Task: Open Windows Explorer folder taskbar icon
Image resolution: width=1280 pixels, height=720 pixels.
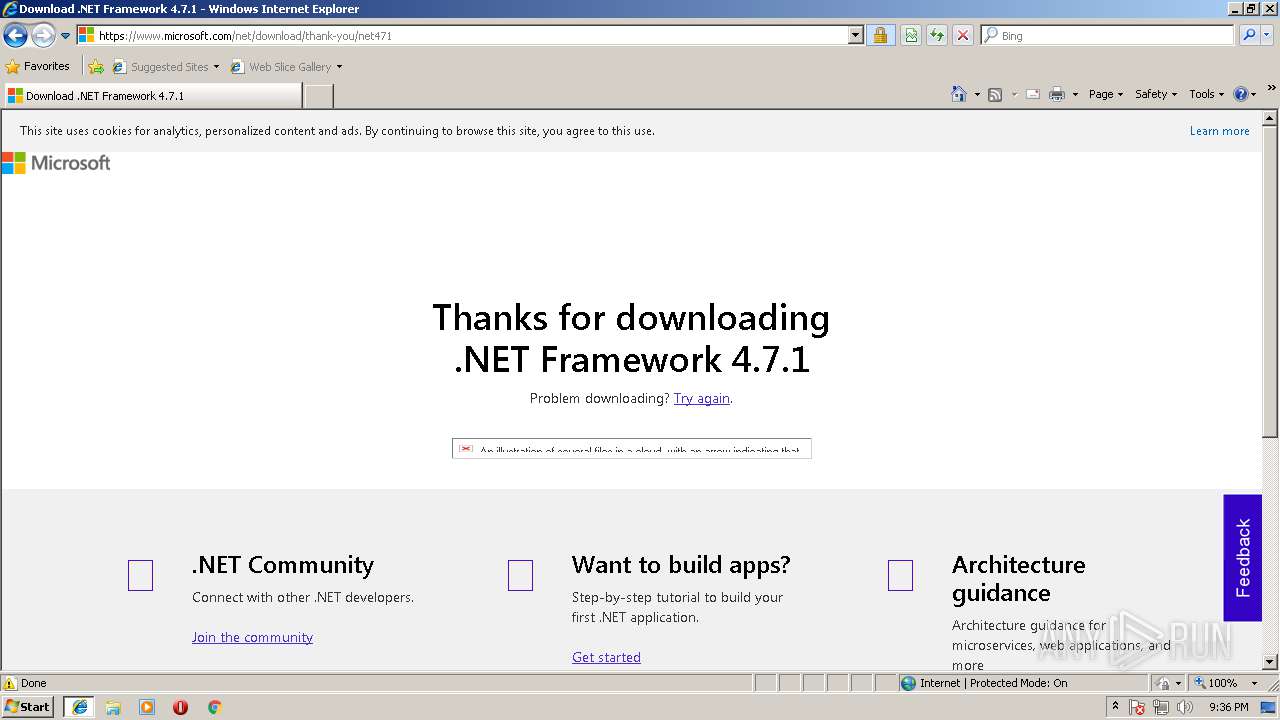Action: pos(113,707)
